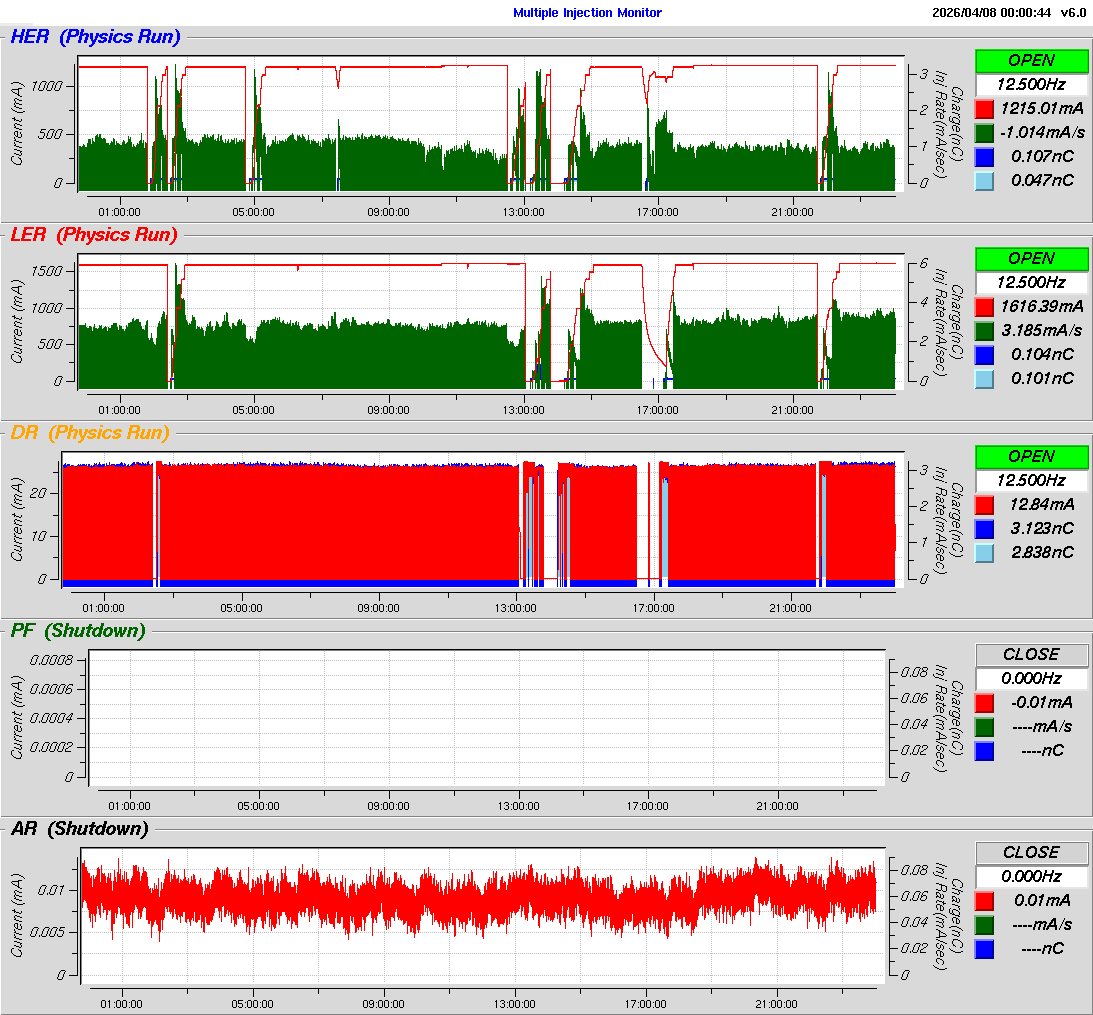Click the light blue DR charge swatch

click(x=984, y=552)
